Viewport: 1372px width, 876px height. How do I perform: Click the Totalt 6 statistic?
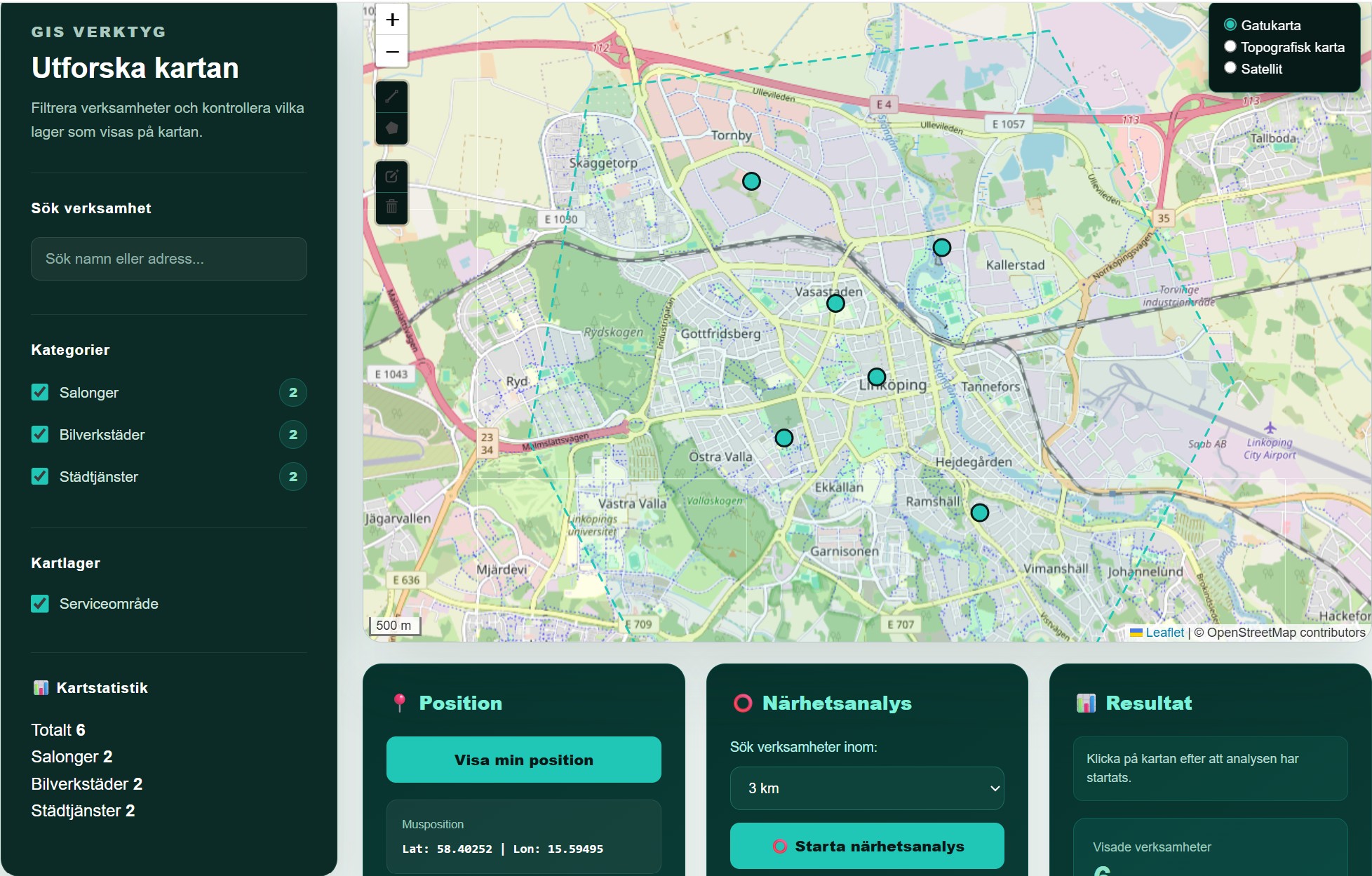[x=58, y=730]
